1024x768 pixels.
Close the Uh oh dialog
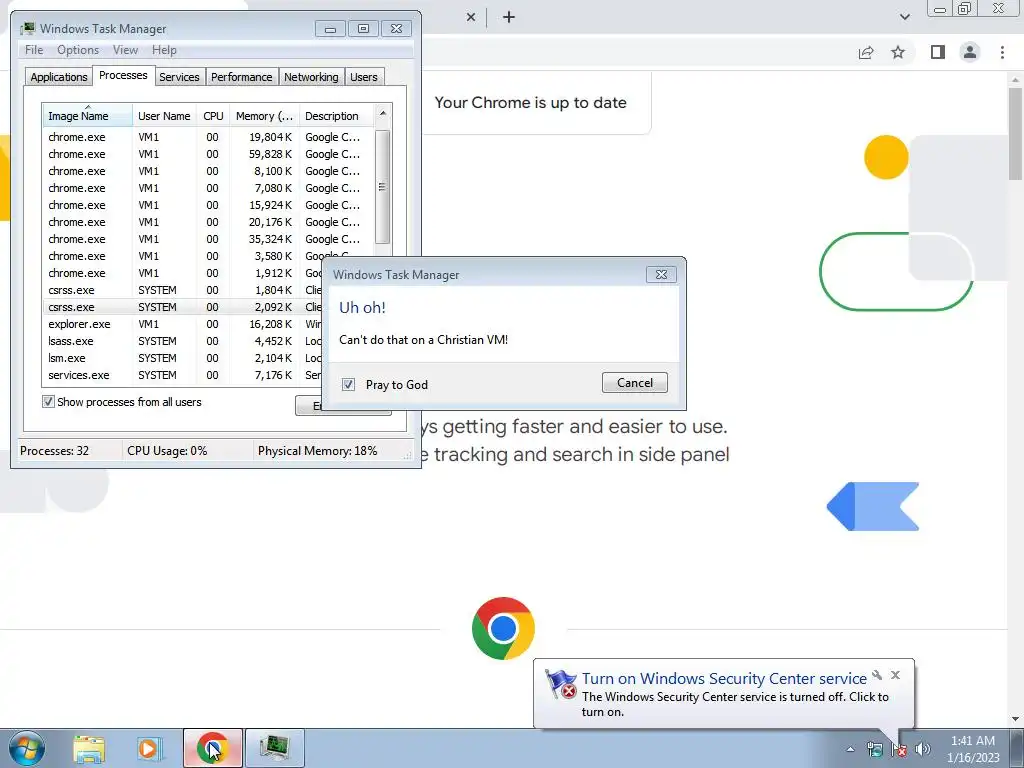(x=661, y=274)
